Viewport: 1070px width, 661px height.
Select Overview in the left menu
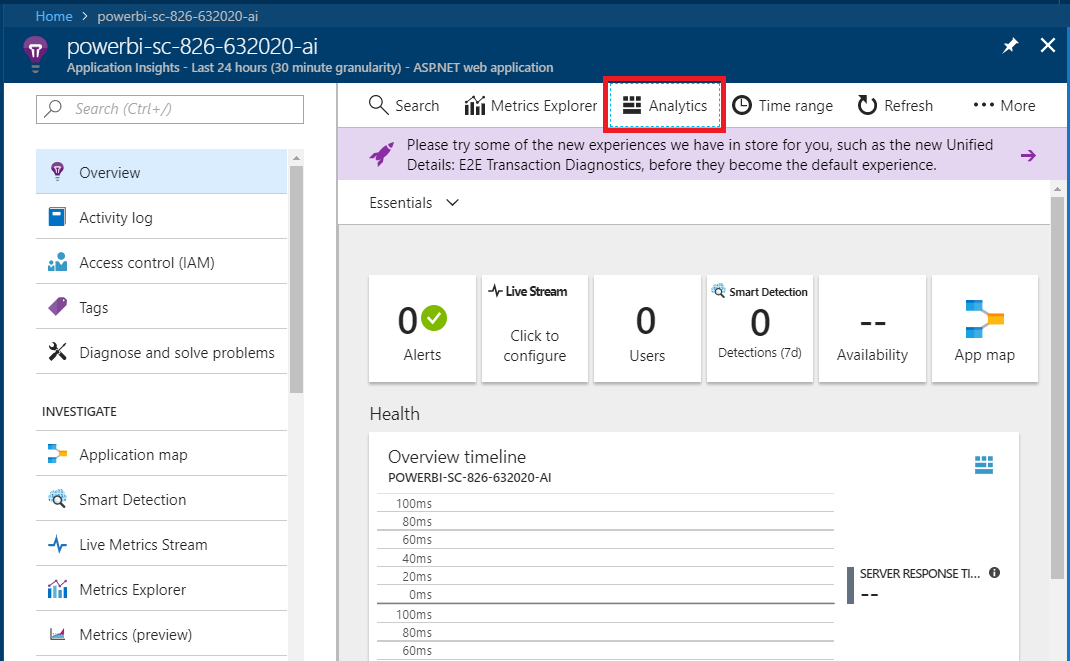(x=161, y=173)
